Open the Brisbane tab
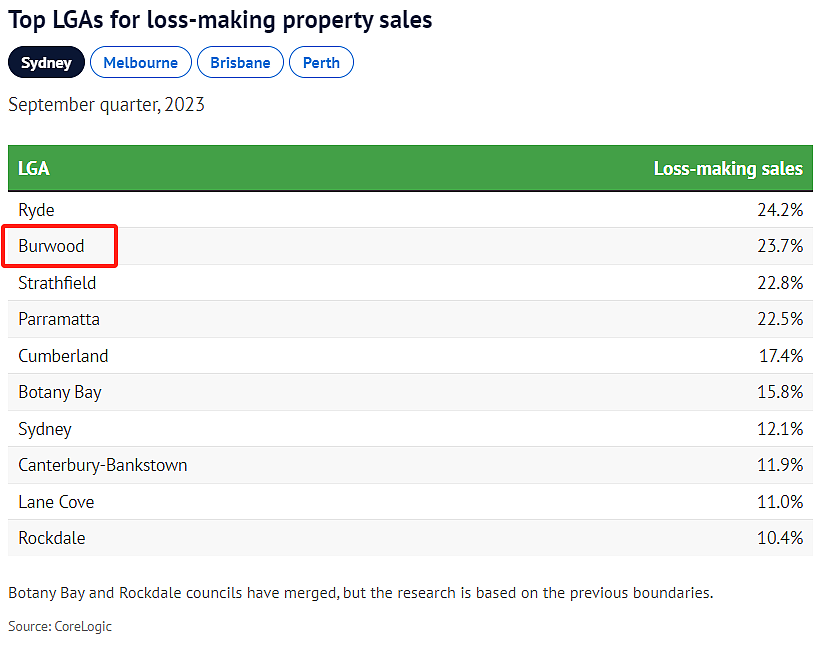The width and height of the screenshot is (815, 647). (x=240, y=62)
